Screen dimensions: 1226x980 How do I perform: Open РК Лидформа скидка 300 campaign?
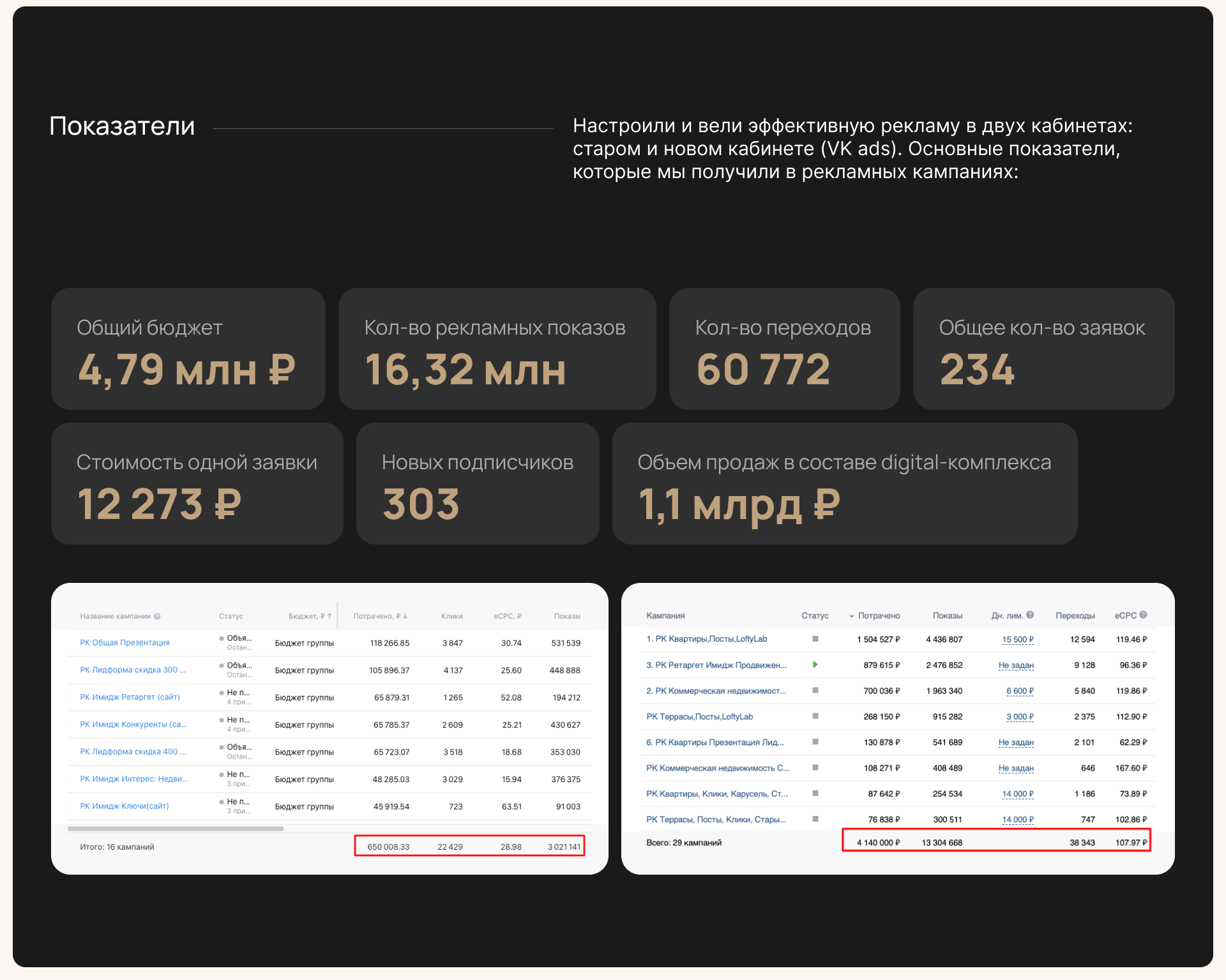point(133,670)
